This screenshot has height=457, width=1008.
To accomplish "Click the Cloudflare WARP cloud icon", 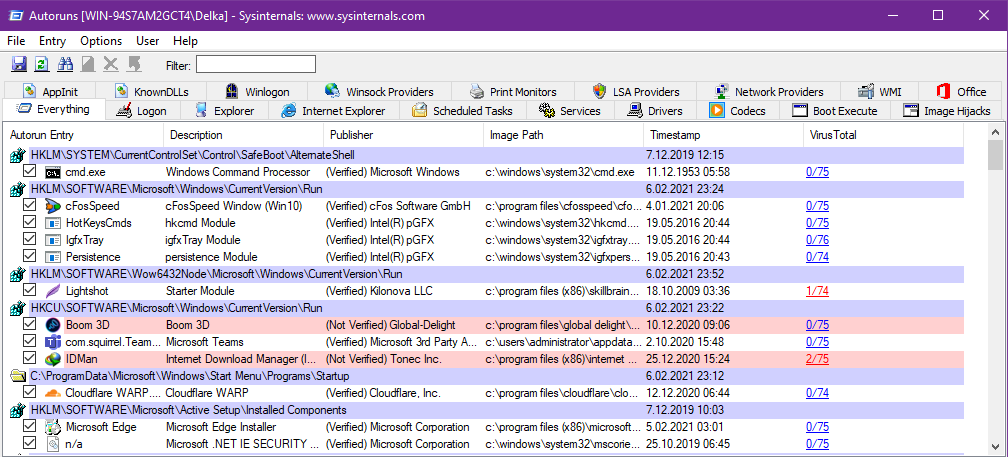I will pos(52,393).
